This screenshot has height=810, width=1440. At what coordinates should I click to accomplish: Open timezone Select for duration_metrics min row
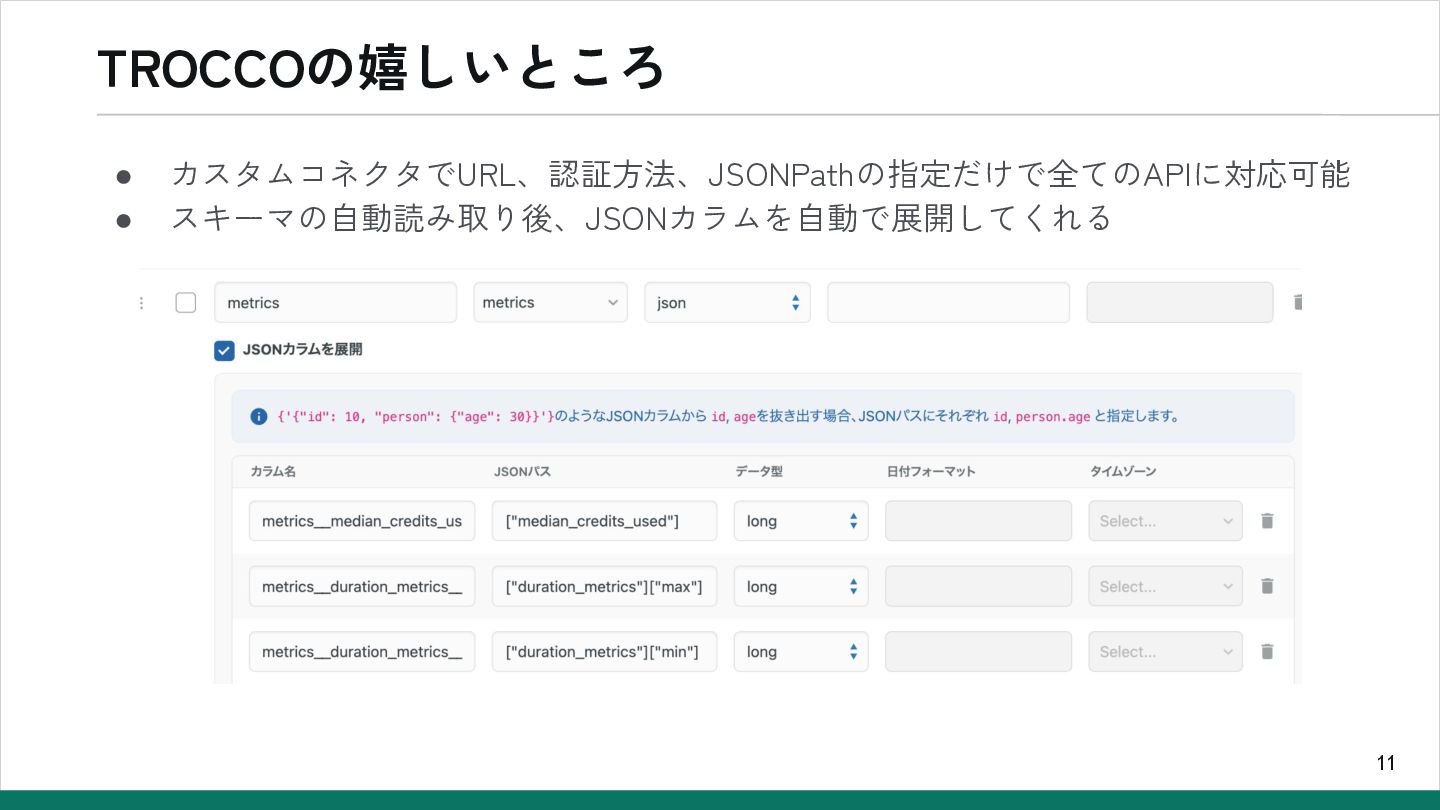[1165, 651]
